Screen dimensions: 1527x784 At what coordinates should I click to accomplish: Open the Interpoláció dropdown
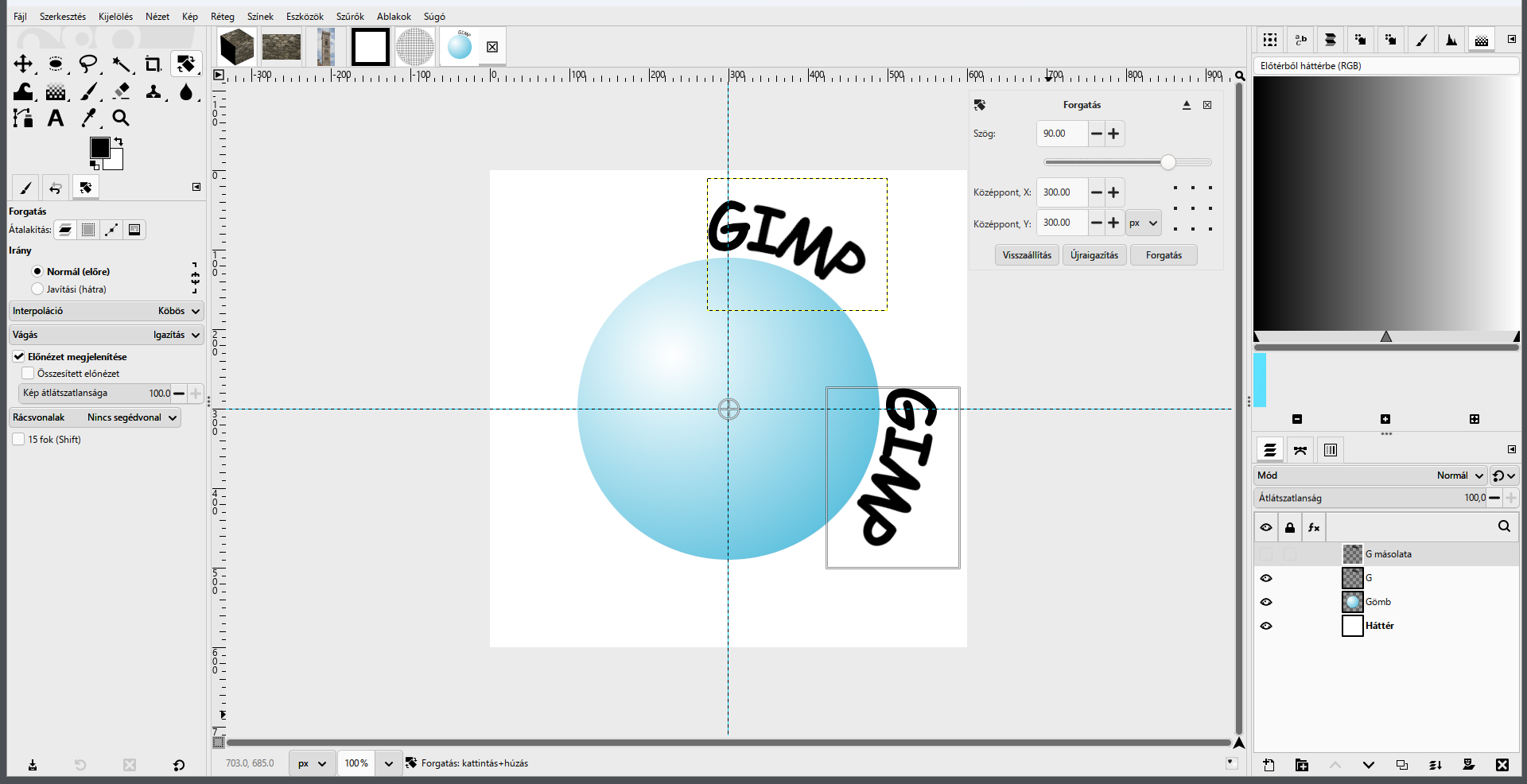(107, 311)
